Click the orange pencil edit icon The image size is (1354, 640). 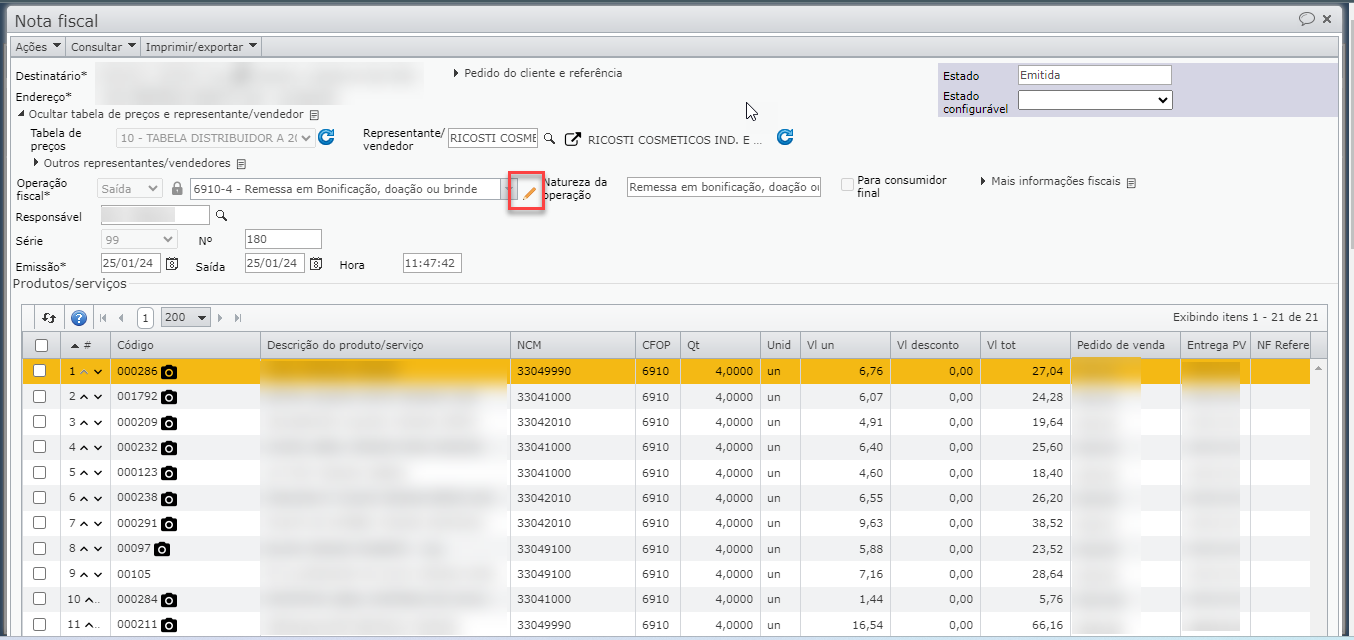click(x=529, y=192)
